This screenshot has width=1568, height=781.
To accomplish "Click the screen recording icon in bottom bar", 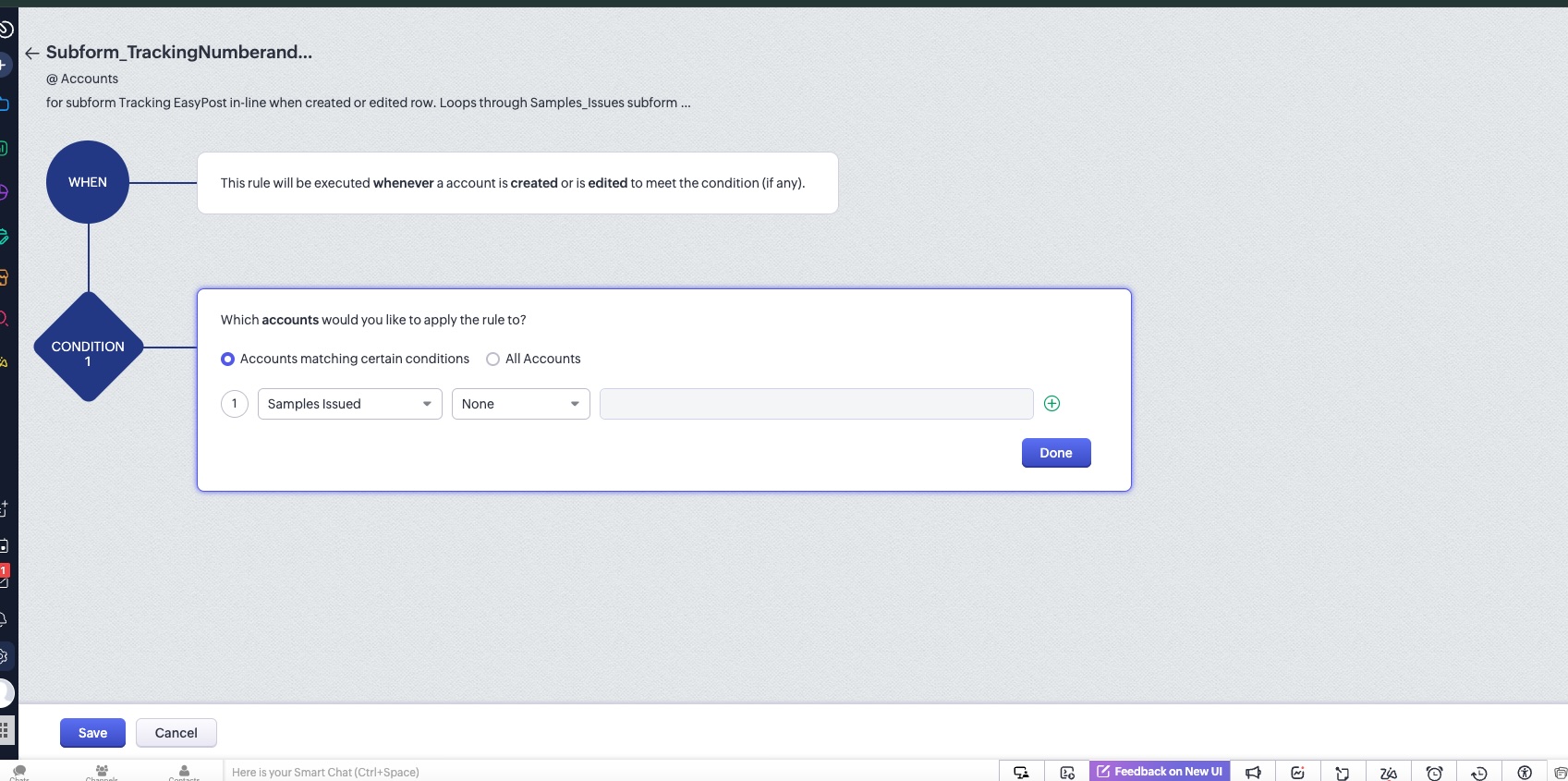I will coord(1067,773).
